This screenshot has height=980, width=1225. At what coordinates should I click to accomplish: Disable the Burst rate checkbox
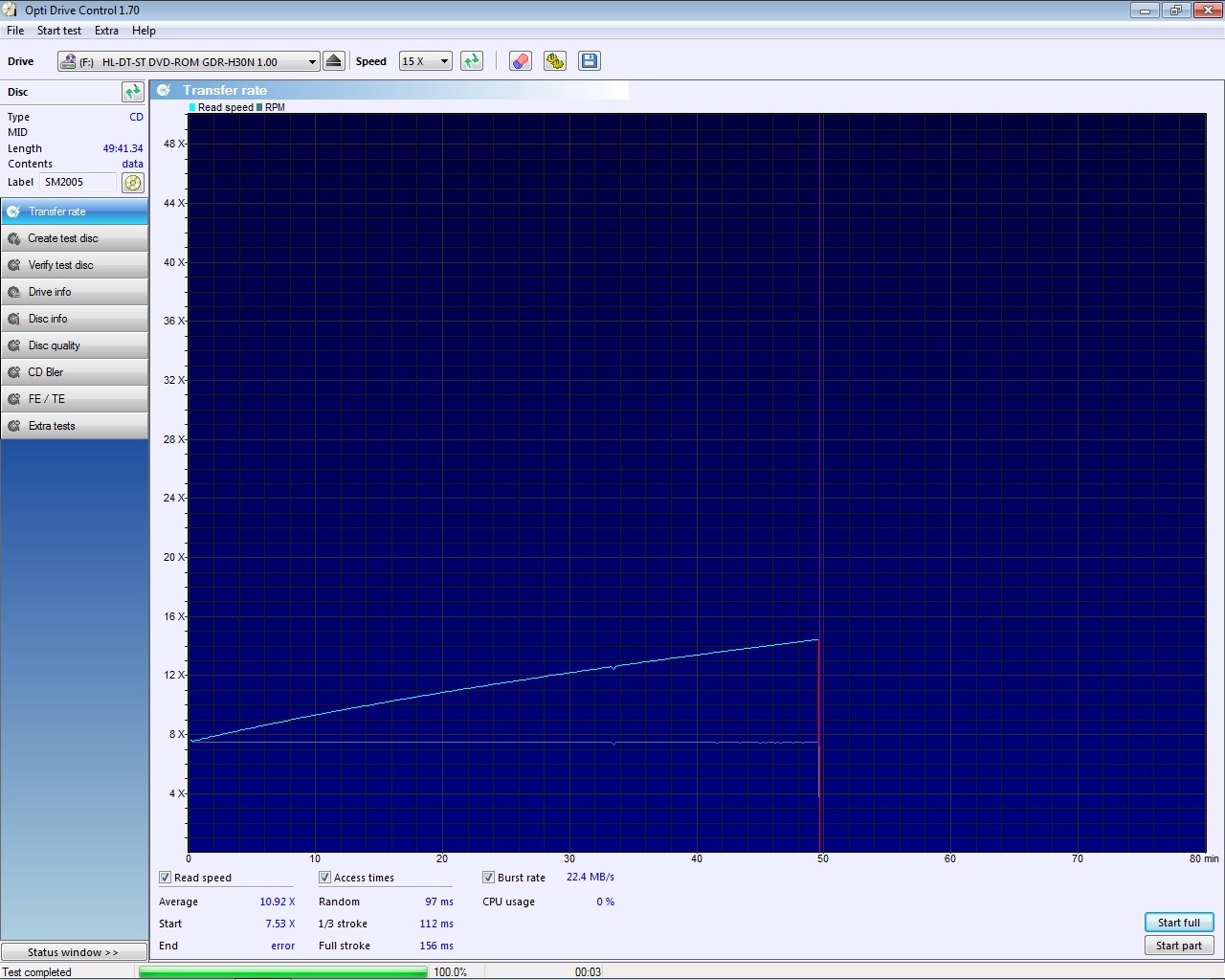(x=489, y=878)
